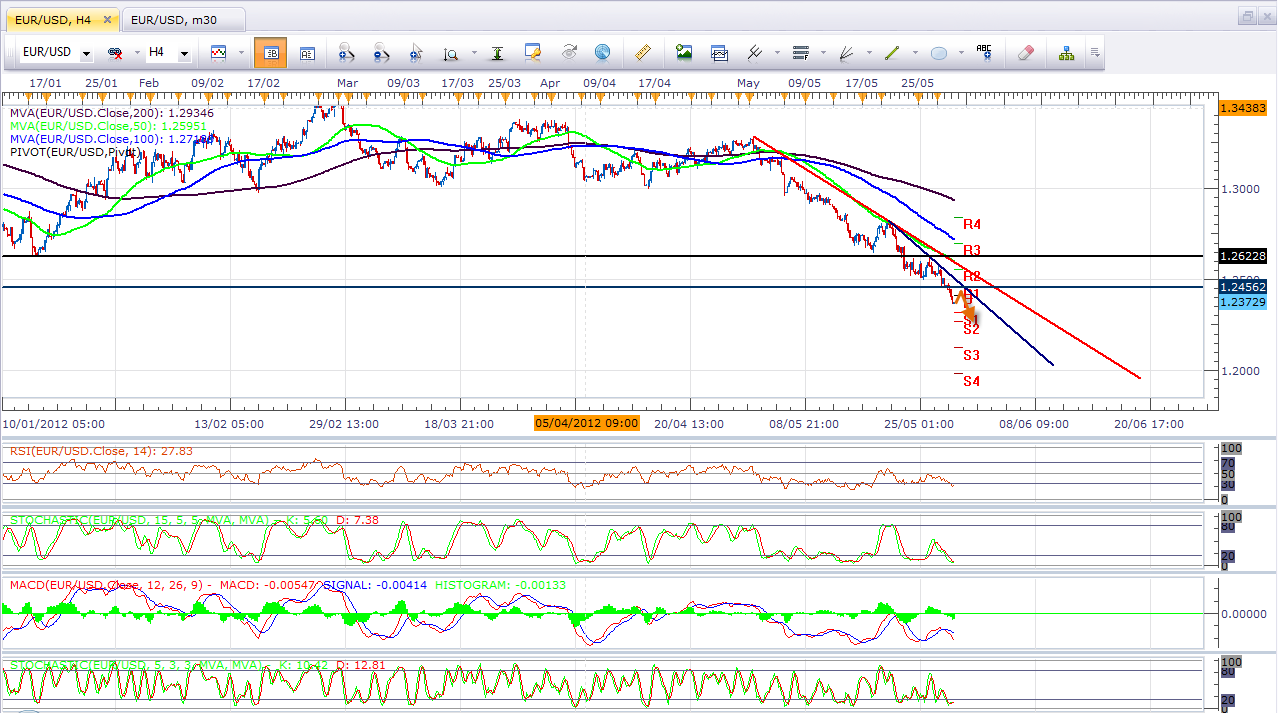
Task: Switch to the EUR/USD, m30 tab
Action: pos(186,19)
